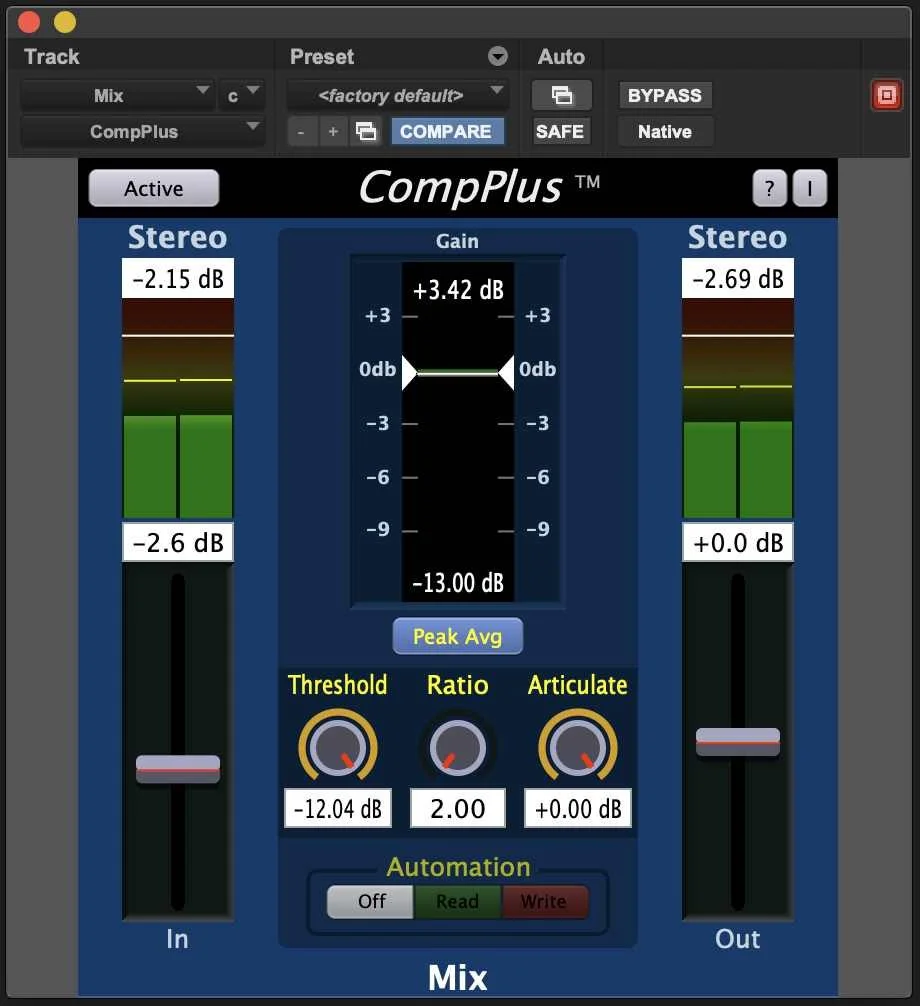The width and height of the screenshot is (920, 1006).
Task: Open the CompPlus insert selector
Action: tap(142, 131)
